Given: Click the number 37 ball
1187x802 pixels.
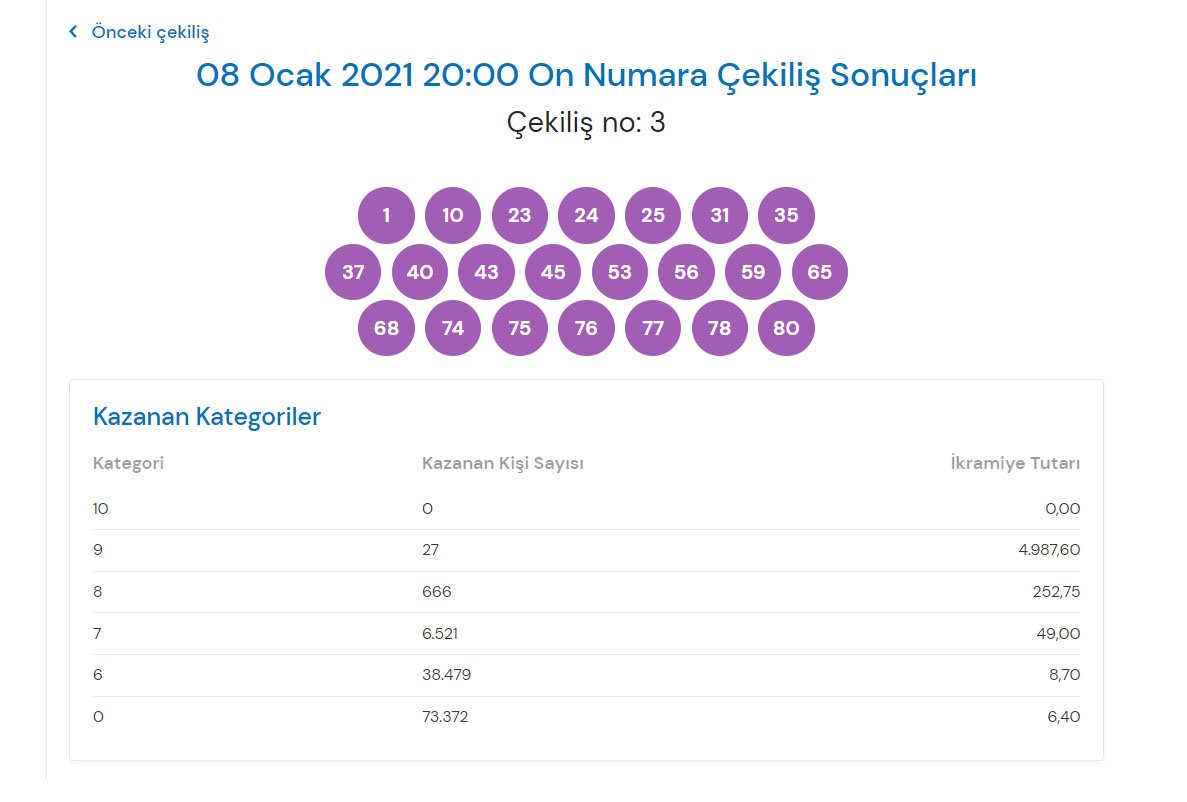Looking at the screenshot, I should pyautogui.click(x=353, y=272).
